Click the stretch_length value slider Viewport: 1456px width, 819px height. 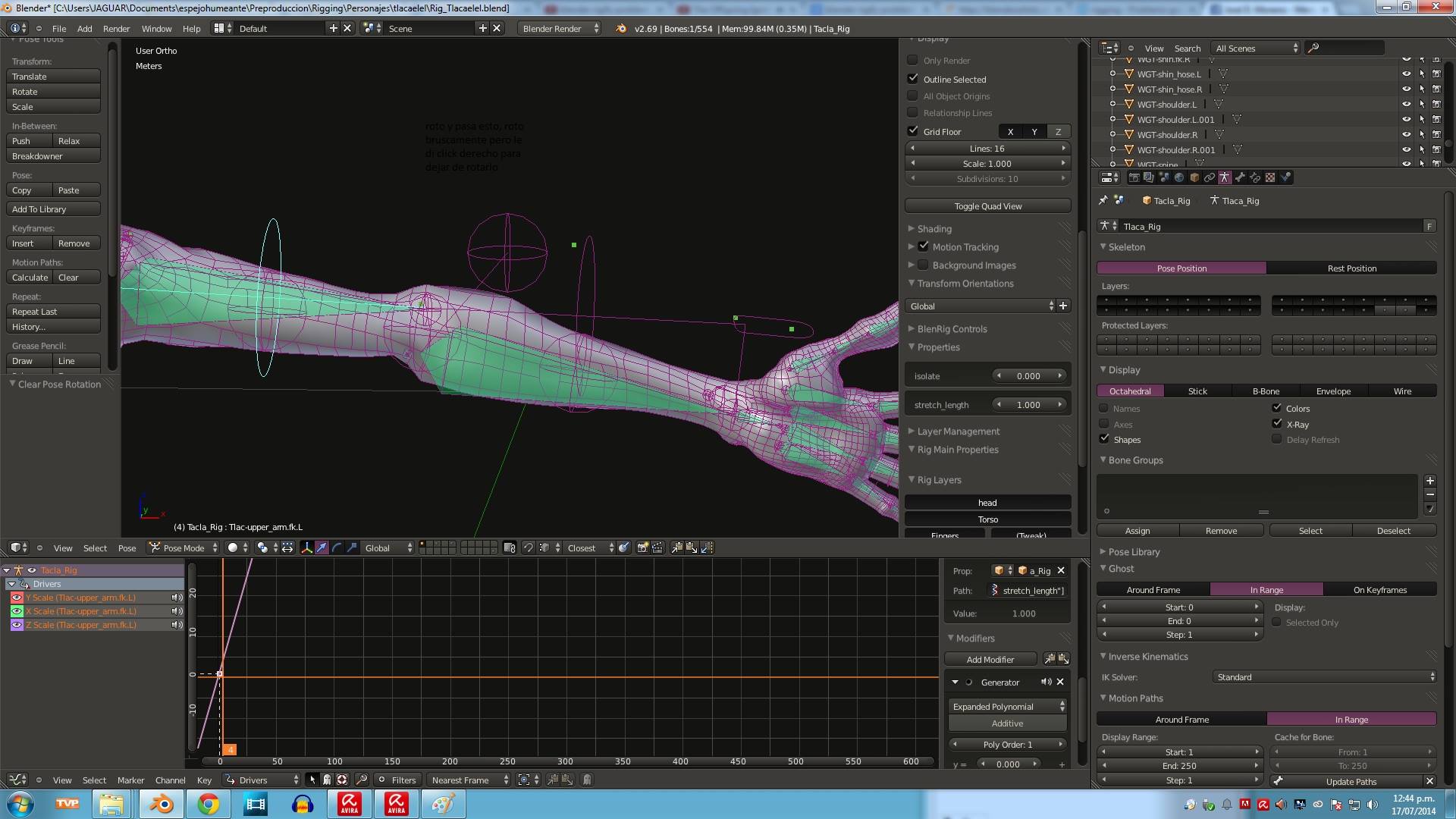[x=1028, y=404]
